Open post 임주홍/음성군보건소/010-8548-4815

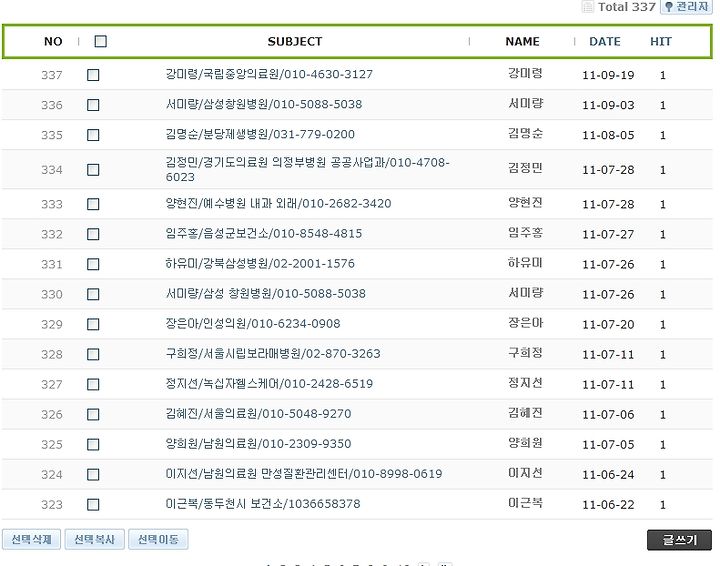[x=264, y=233]
